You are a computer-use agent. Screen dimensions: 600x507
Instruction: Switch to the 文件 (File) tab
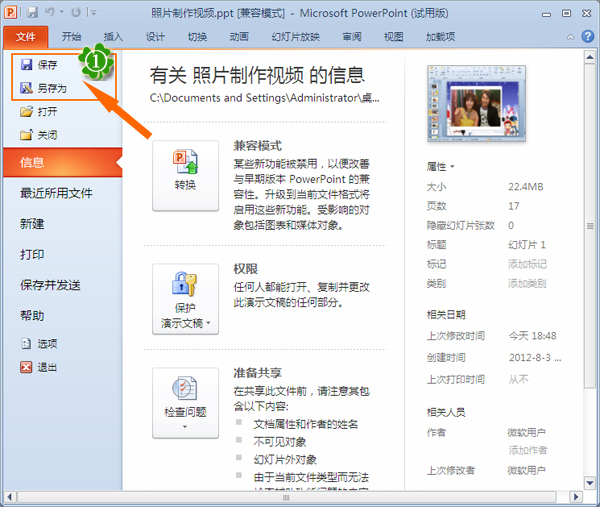tap(26, 37)
